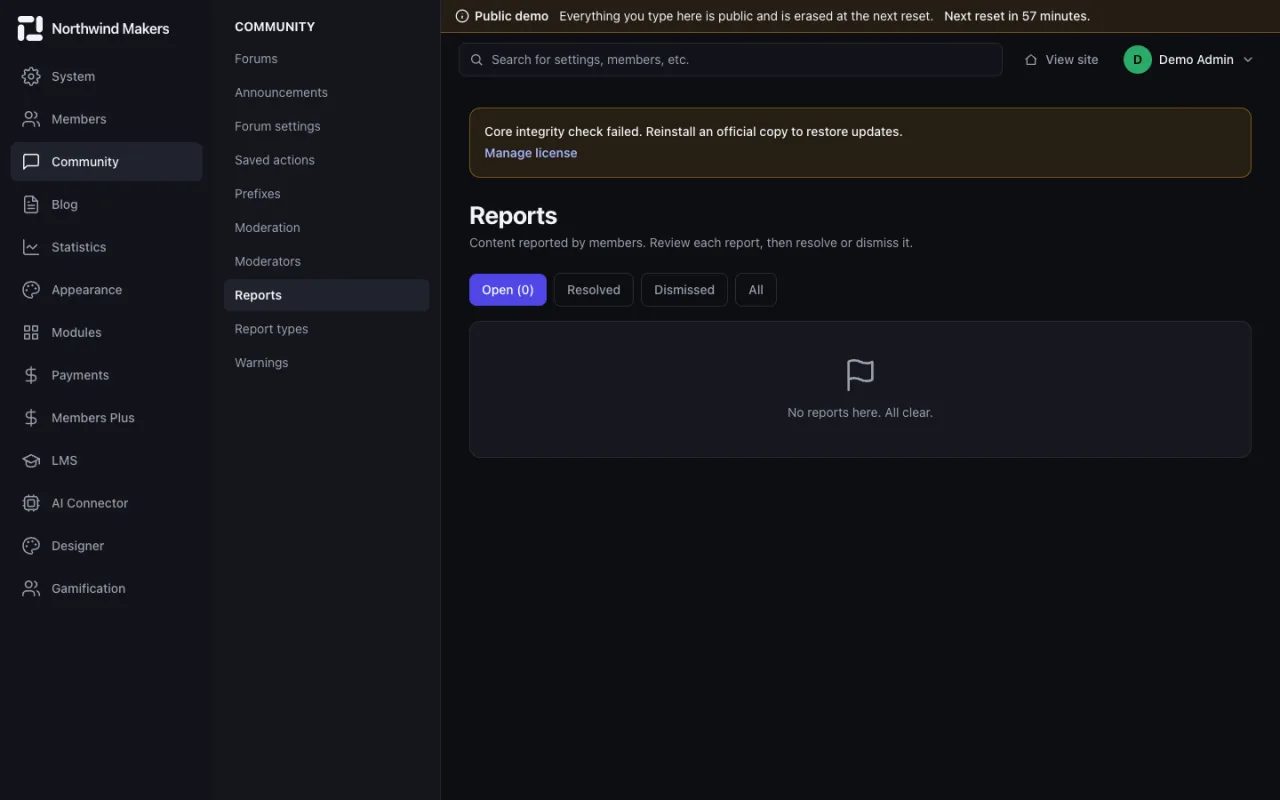Open Appearance via its palette icon
Screen dimensions: 1280x800
point(31,290)
